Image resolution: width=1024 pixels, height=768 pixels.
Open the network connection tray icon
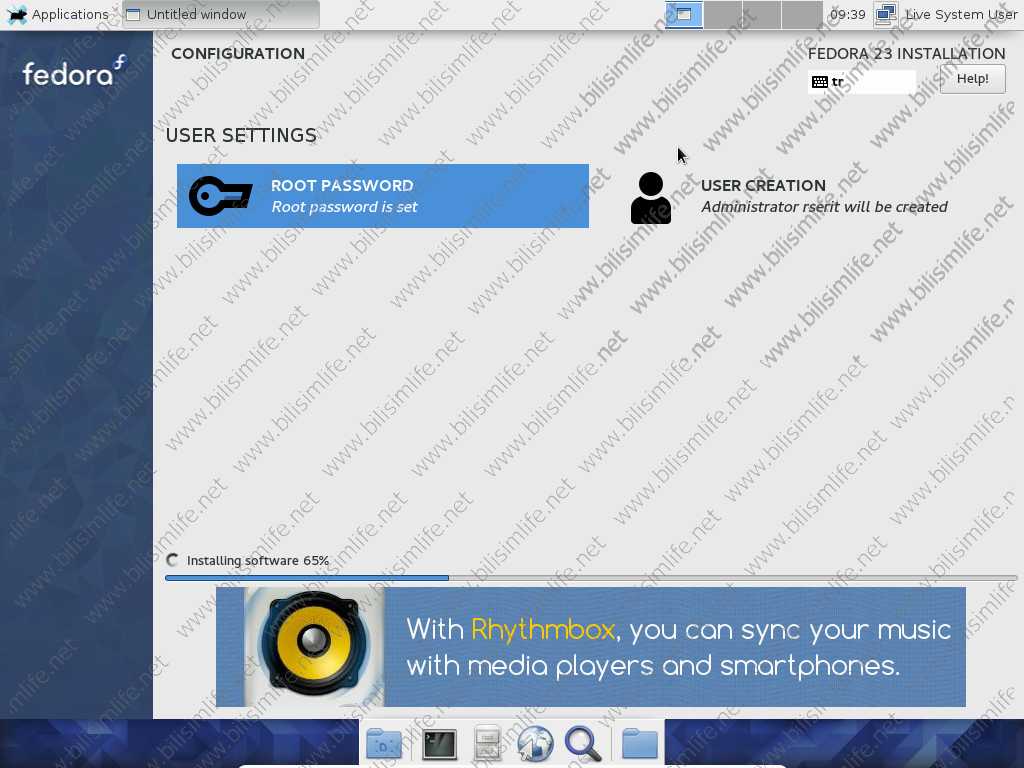pos(886,14)
